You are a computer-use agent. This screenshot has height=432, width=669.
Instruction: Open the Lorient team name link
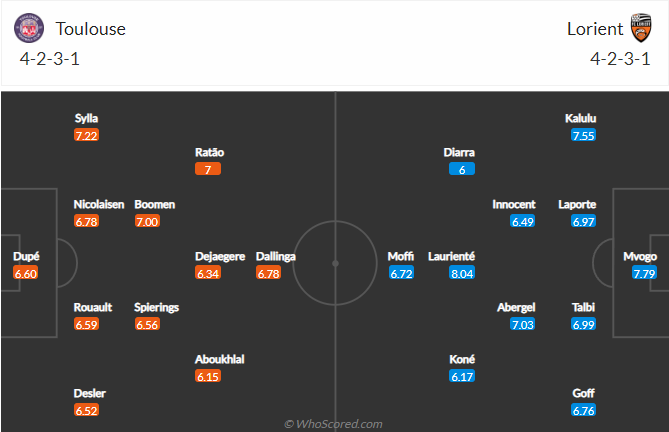pyautogui.click(x=594, y=29)
